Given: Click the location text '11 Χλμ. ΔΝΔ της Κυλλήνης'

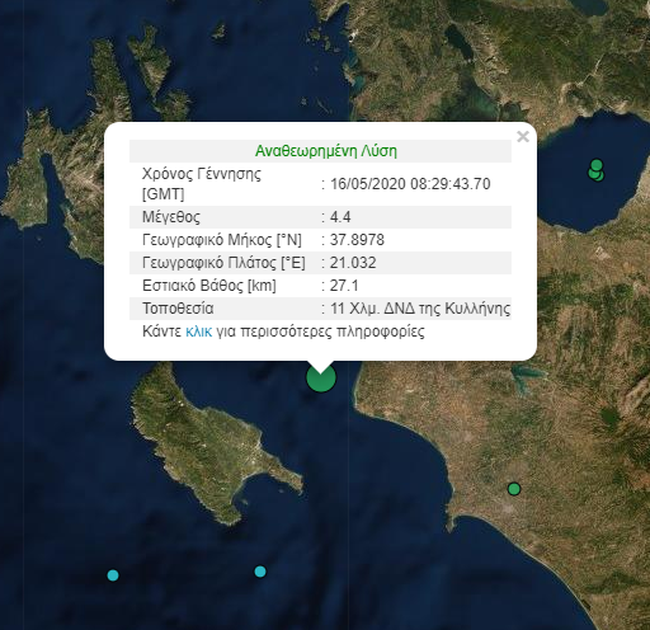Looking at the screenshot, I should (420, 308).
